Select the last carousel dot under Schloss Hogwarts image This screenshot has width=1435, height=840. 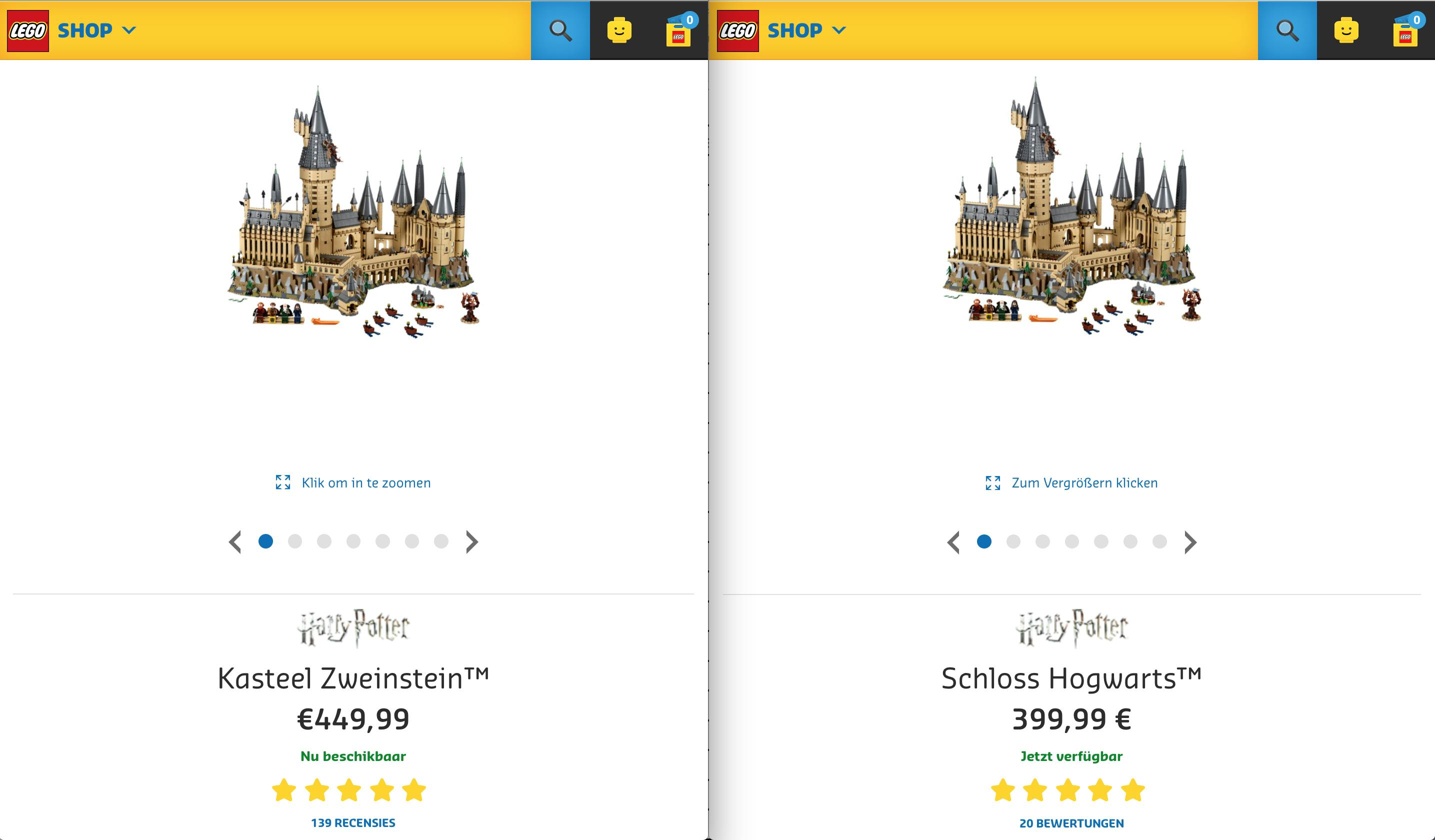pyautogui.click(x=1159, y=541)
